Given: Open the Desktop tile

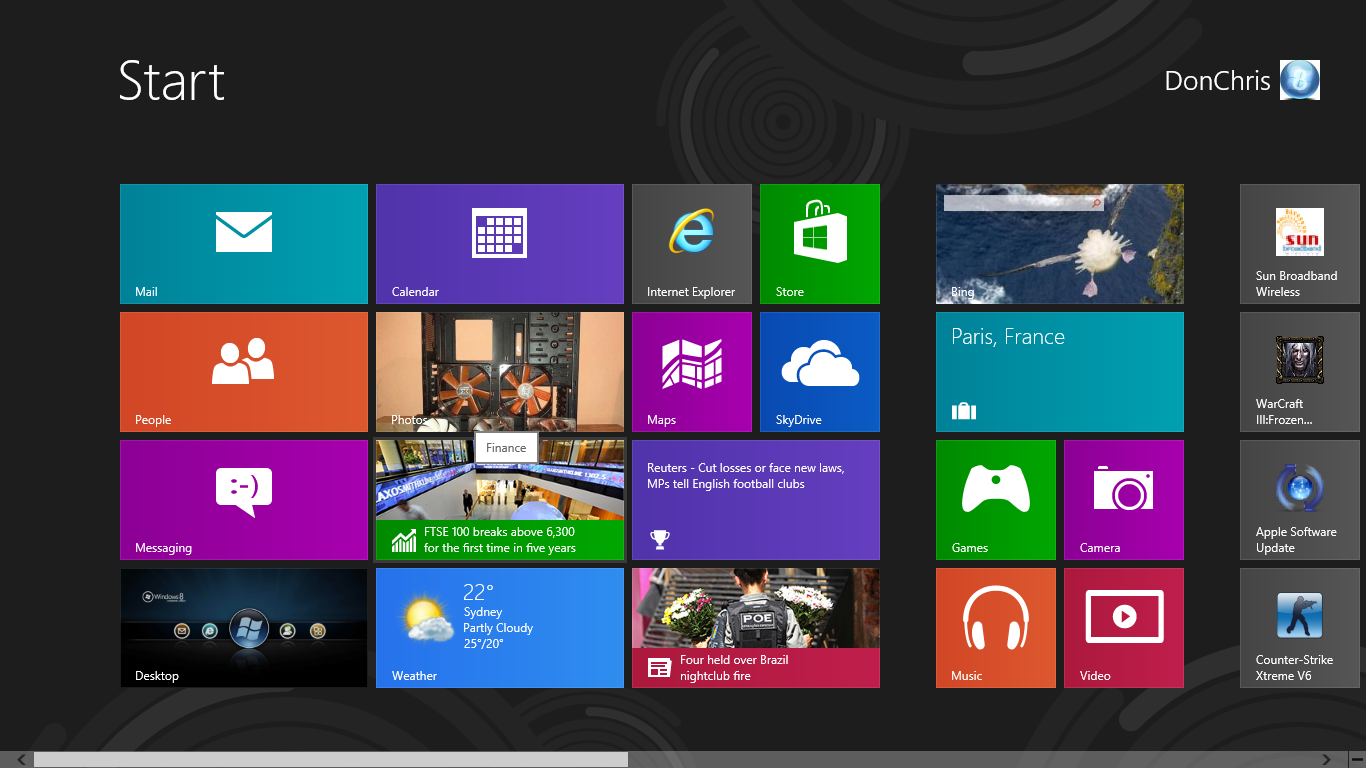Looking at the screenshot, I should click(244, 628).
